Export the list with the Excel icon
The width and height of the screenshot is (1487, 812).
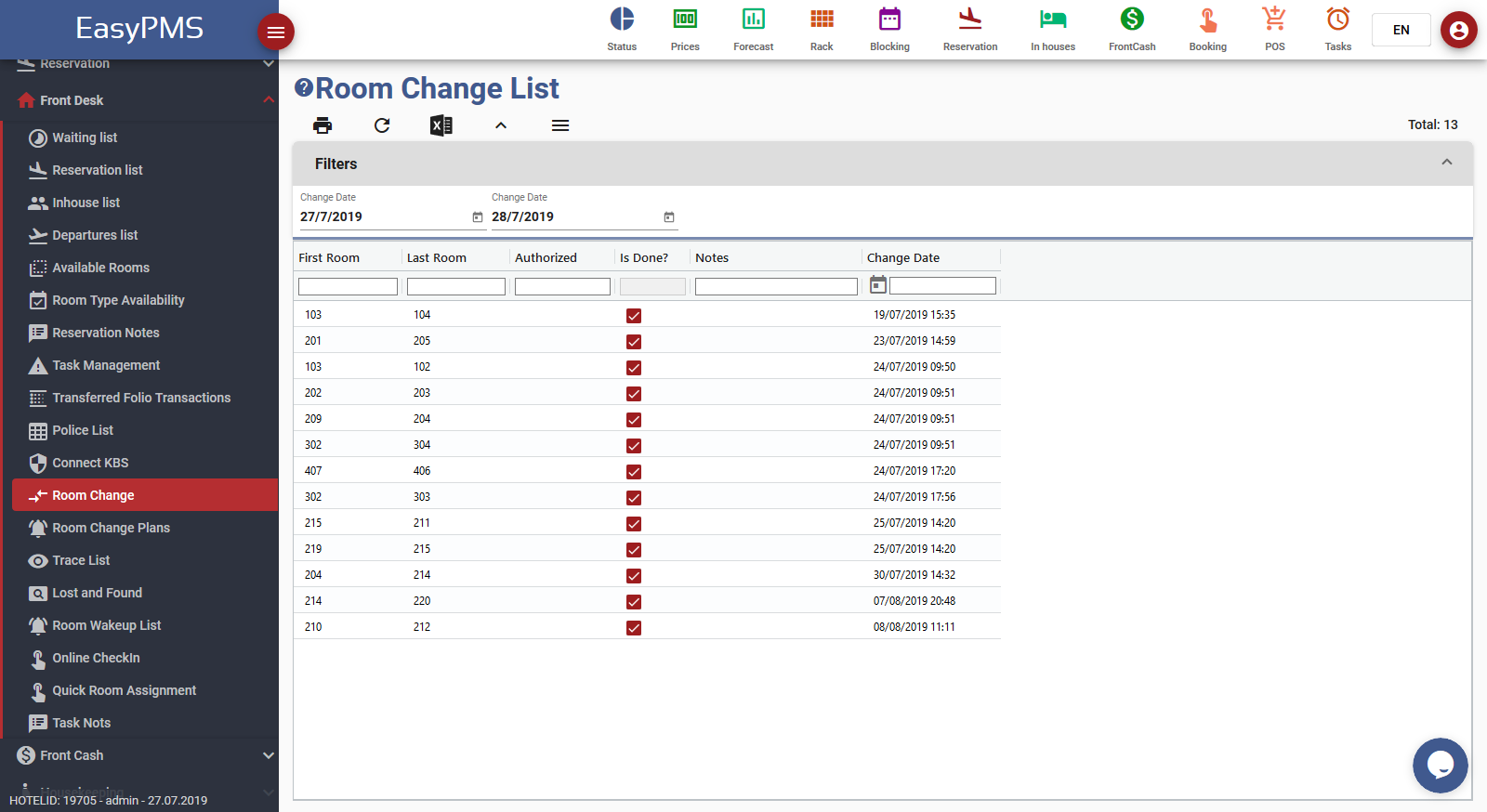coord(441,125)
